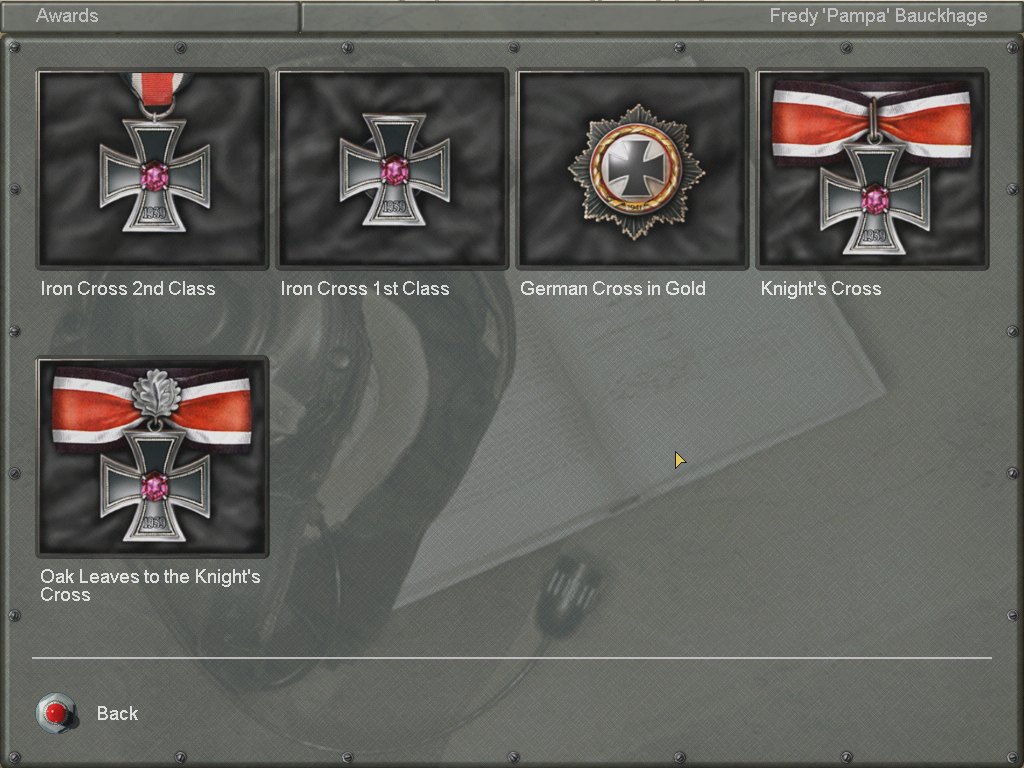The width and height of the screenshot is (1024, 768).
Task: Click the pink gem on Iron Cross 1st Class
Action: [x=394, y=172]
